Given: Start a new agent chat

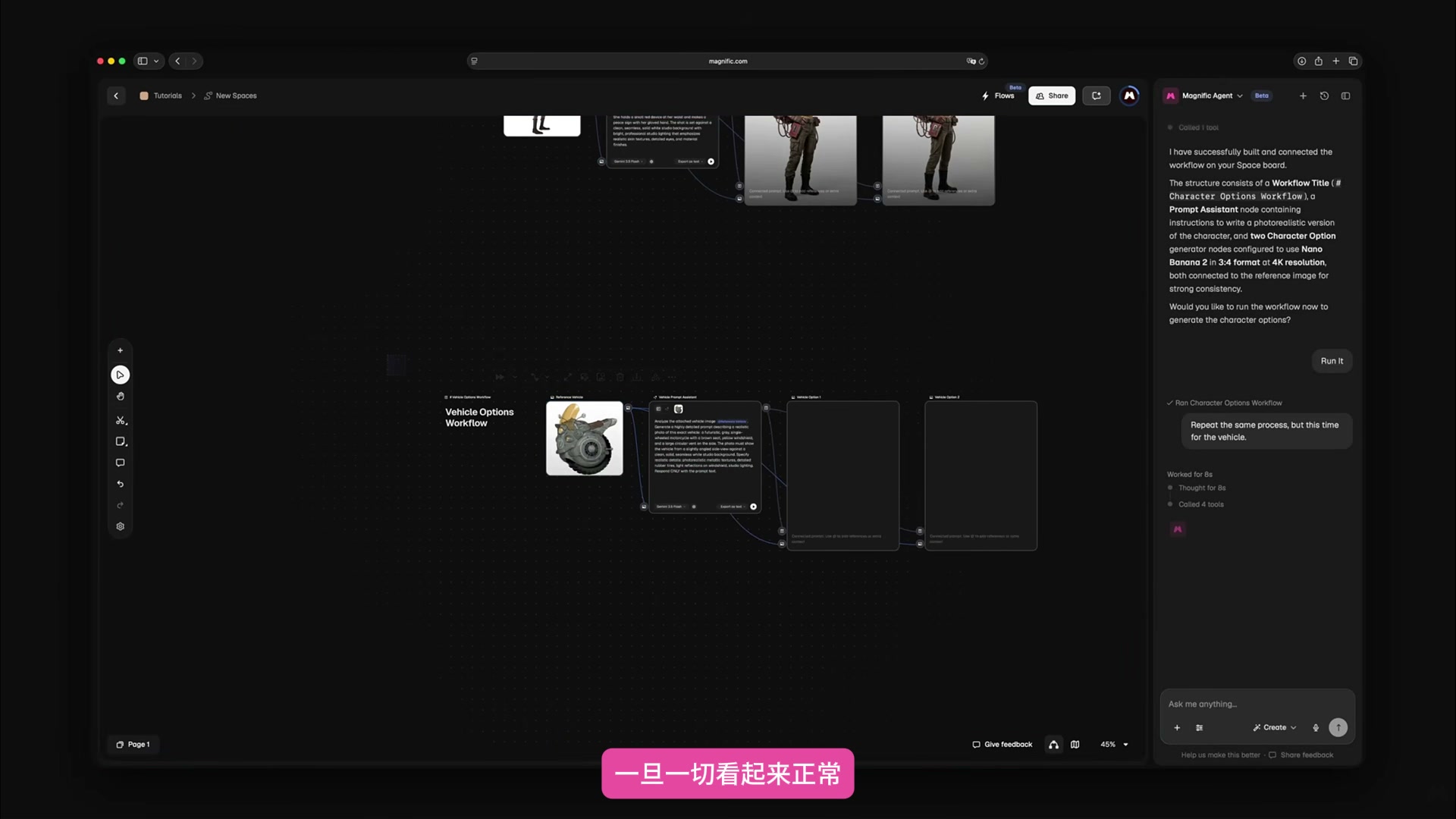Looking at the screenshot, I should tap(1303, 96).
